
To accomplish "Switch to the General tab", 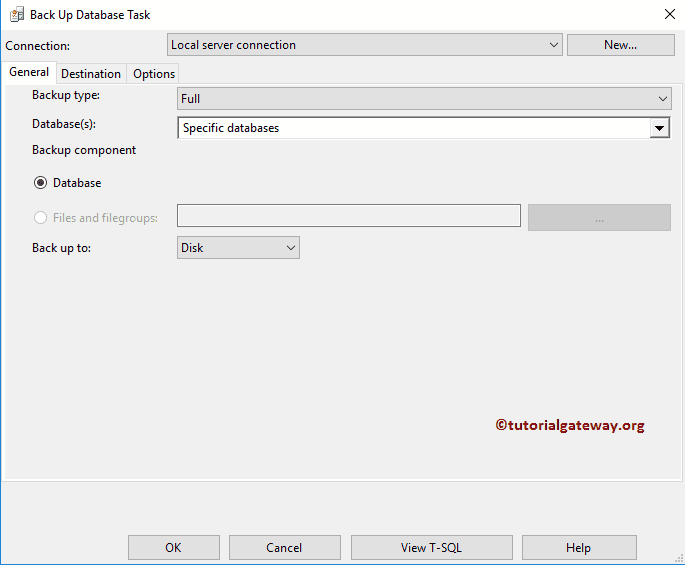I will (29, 72).
